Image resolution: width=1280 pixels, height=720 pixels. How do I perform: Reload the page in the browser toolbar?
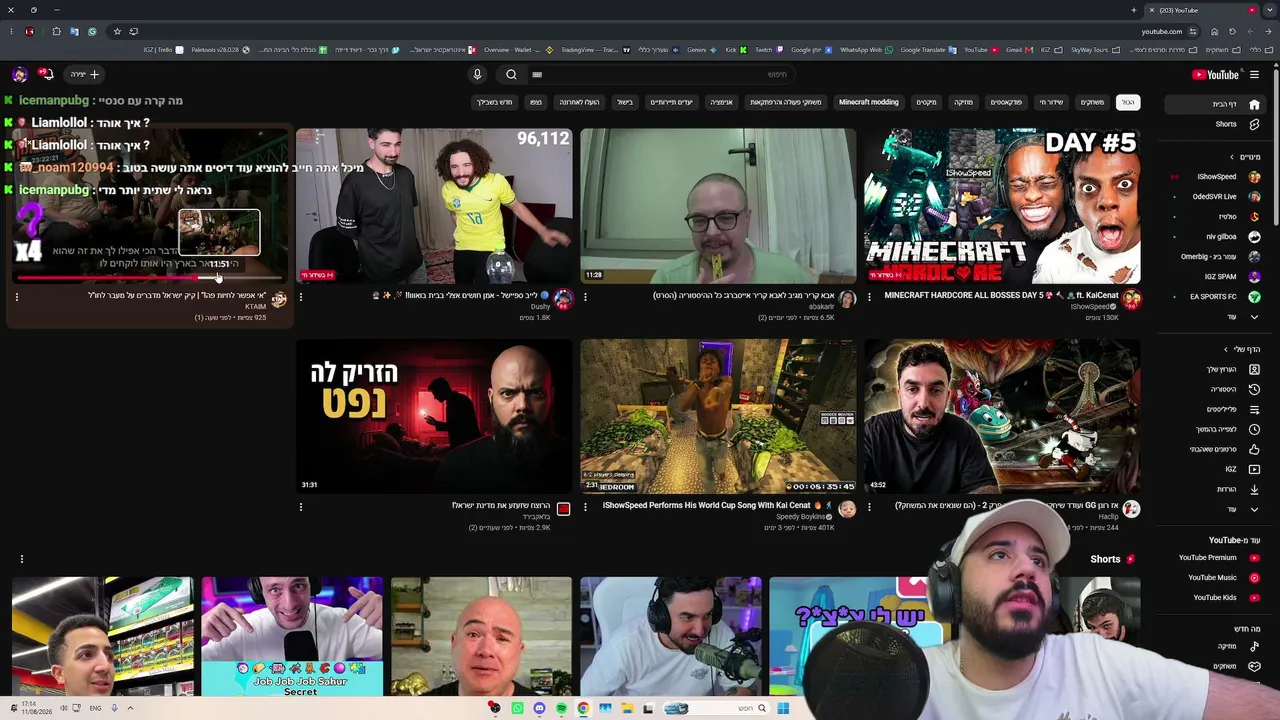1232,31
